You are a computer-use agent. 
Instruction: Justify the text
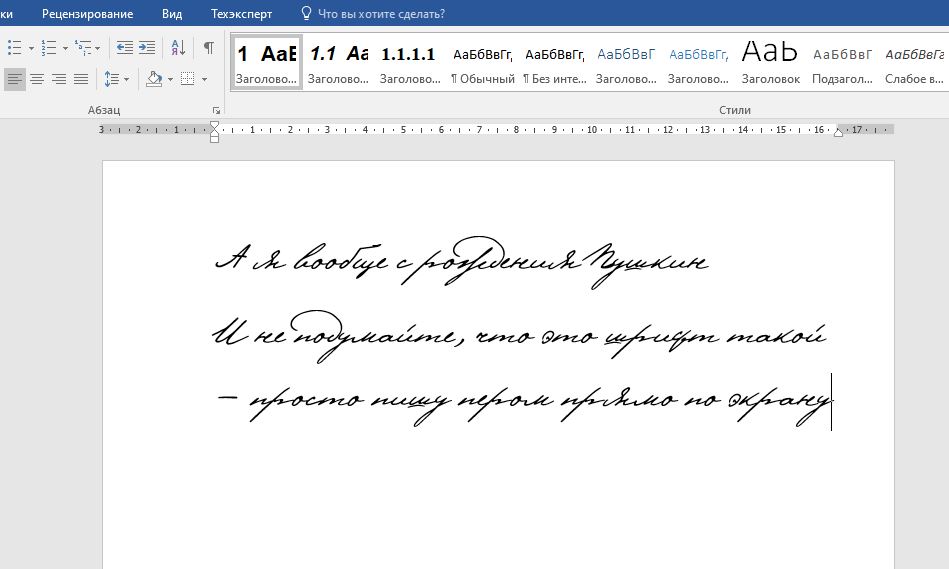[80, 79]
